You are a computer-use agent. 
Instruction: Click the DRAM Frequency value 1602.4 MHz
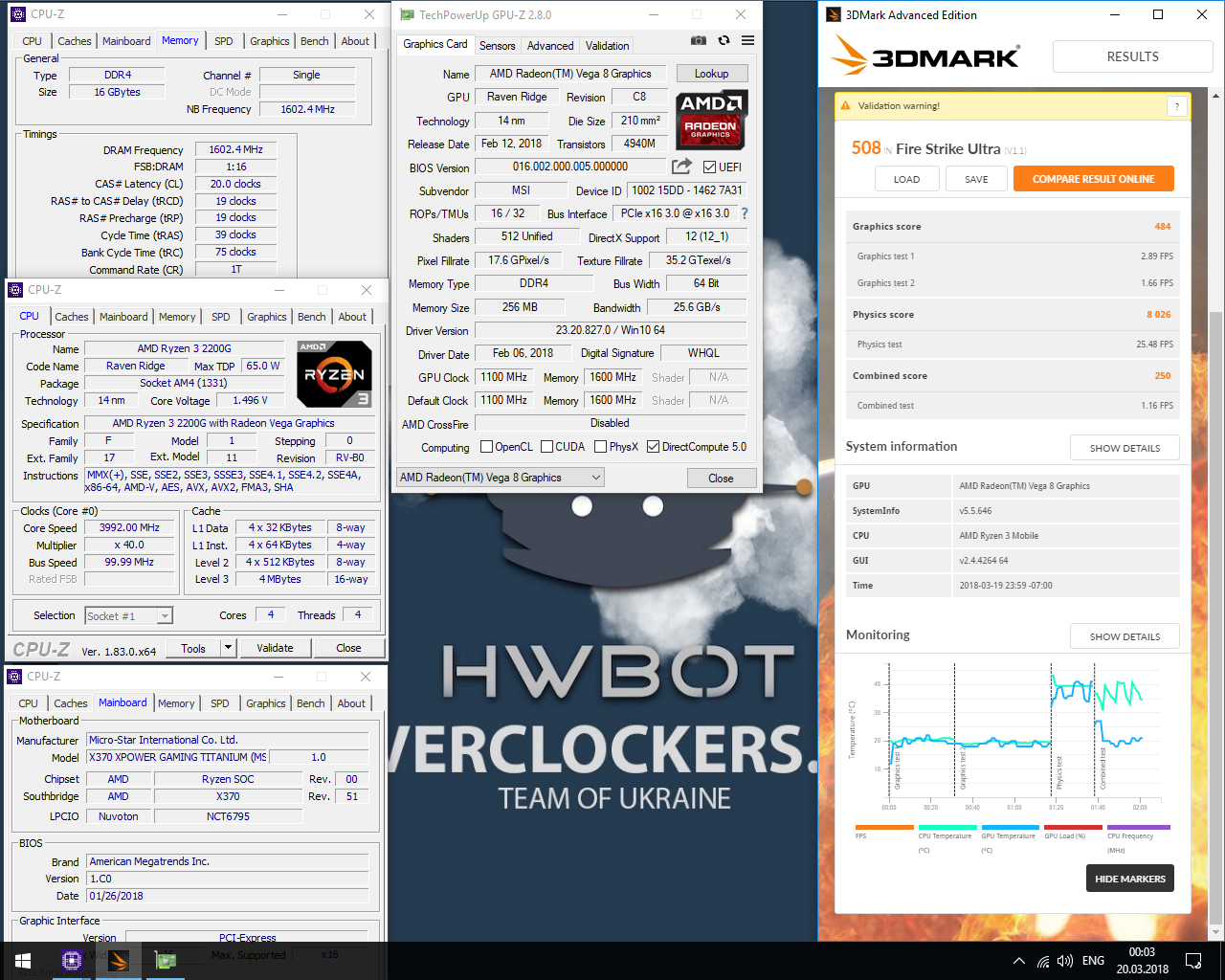point(235,149)
